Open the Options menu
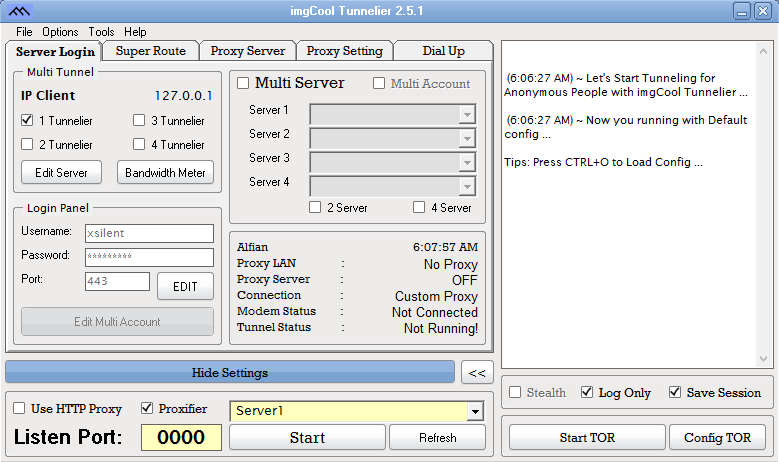Viewport: 779px width, 462px height. click(60, 32)
